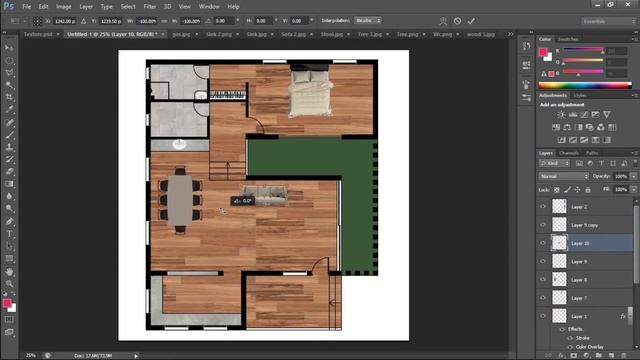Hide Layer 10 visibility eye

543,243
